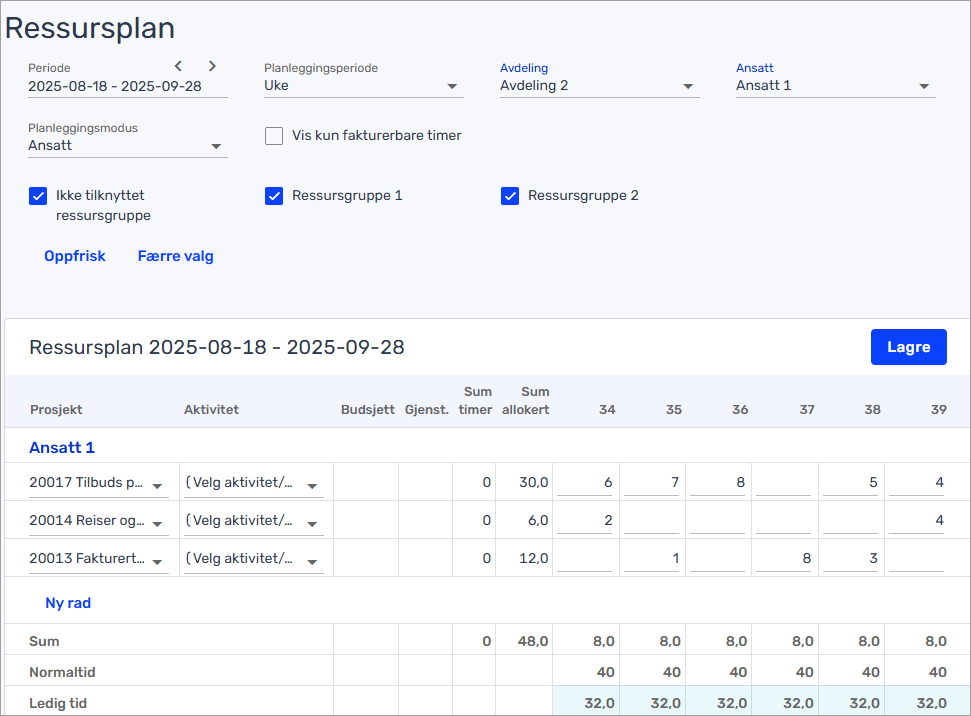This screenshot has width=971, height=716.
Task: Untick the Ressursgruppe 2 checkbox
Action: coord(510,196)
